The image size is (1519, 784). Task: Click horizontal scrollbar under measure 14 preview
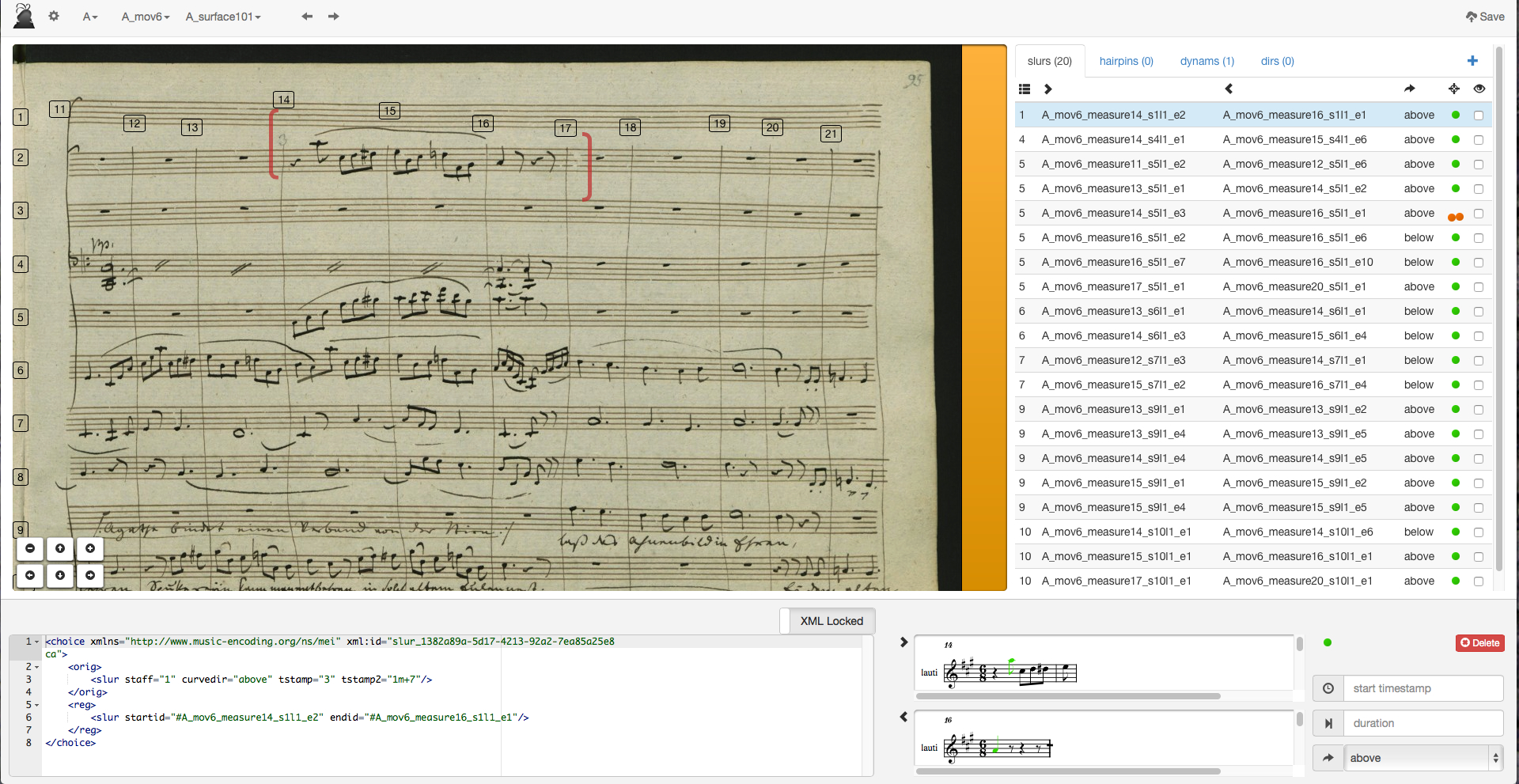click(1068, 696)
